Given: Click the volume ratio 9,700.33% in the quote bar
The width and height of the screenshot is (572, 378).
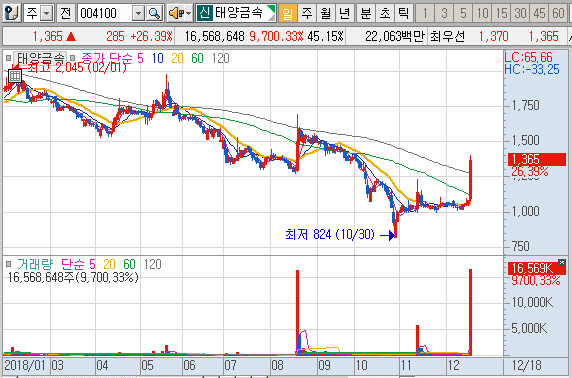Looking at the screenshot, I should click(276, 36).
